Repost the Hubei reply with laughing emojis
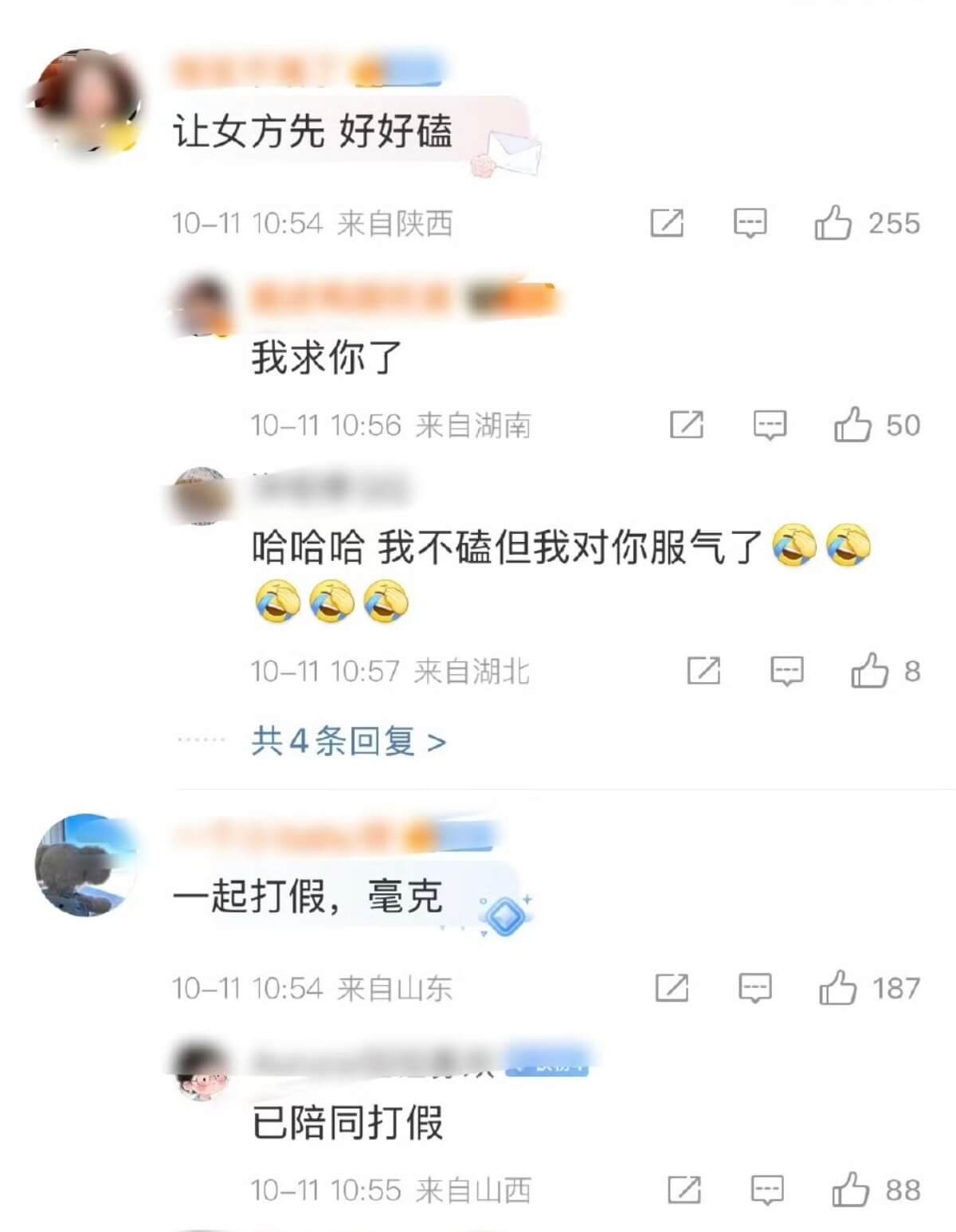This screenshot has width=956, height=1232. pyautogui.click(x=704, y=672)
